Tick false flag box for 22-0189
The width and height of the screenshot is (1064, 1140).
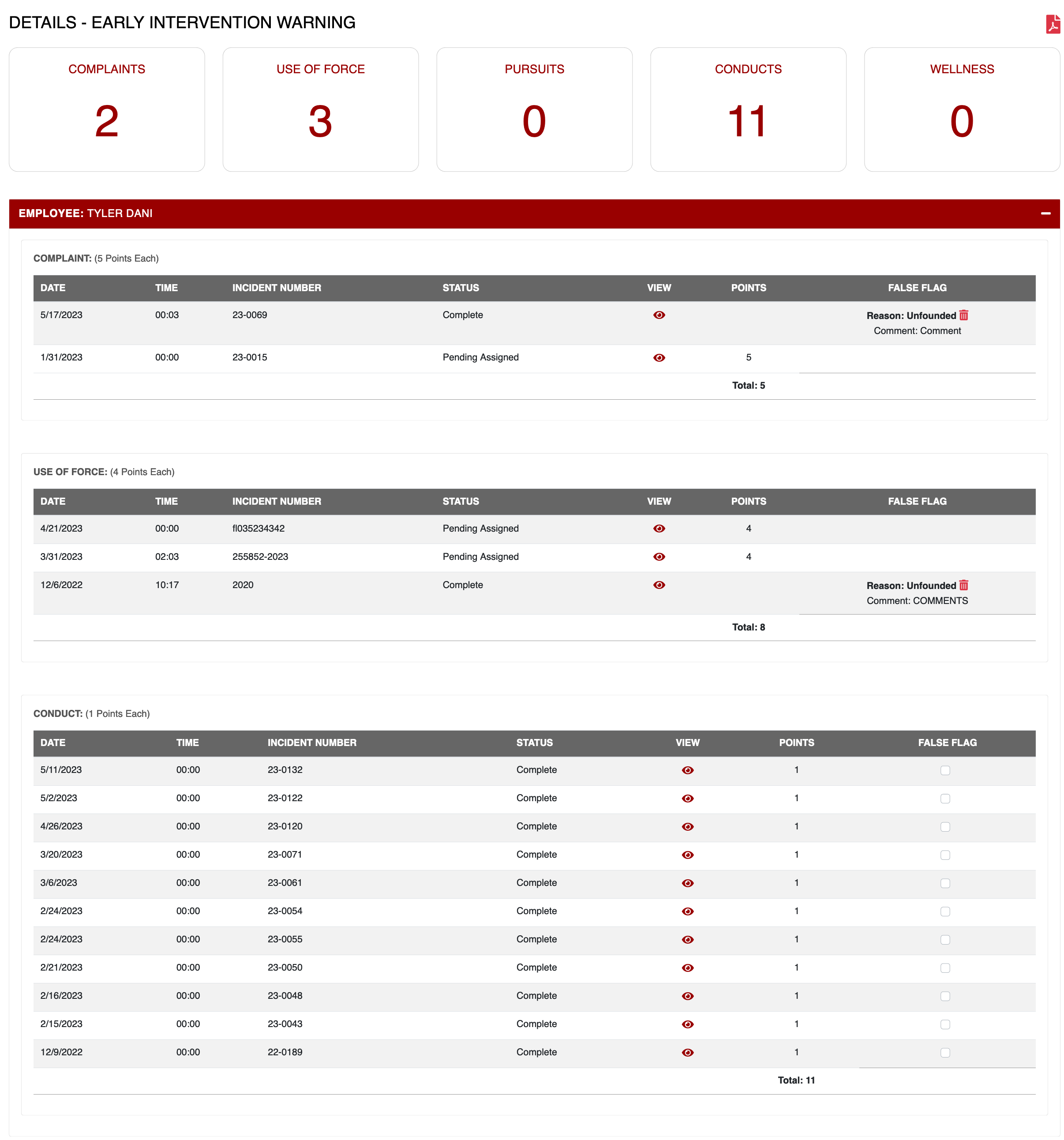[x=945, y=1052]
